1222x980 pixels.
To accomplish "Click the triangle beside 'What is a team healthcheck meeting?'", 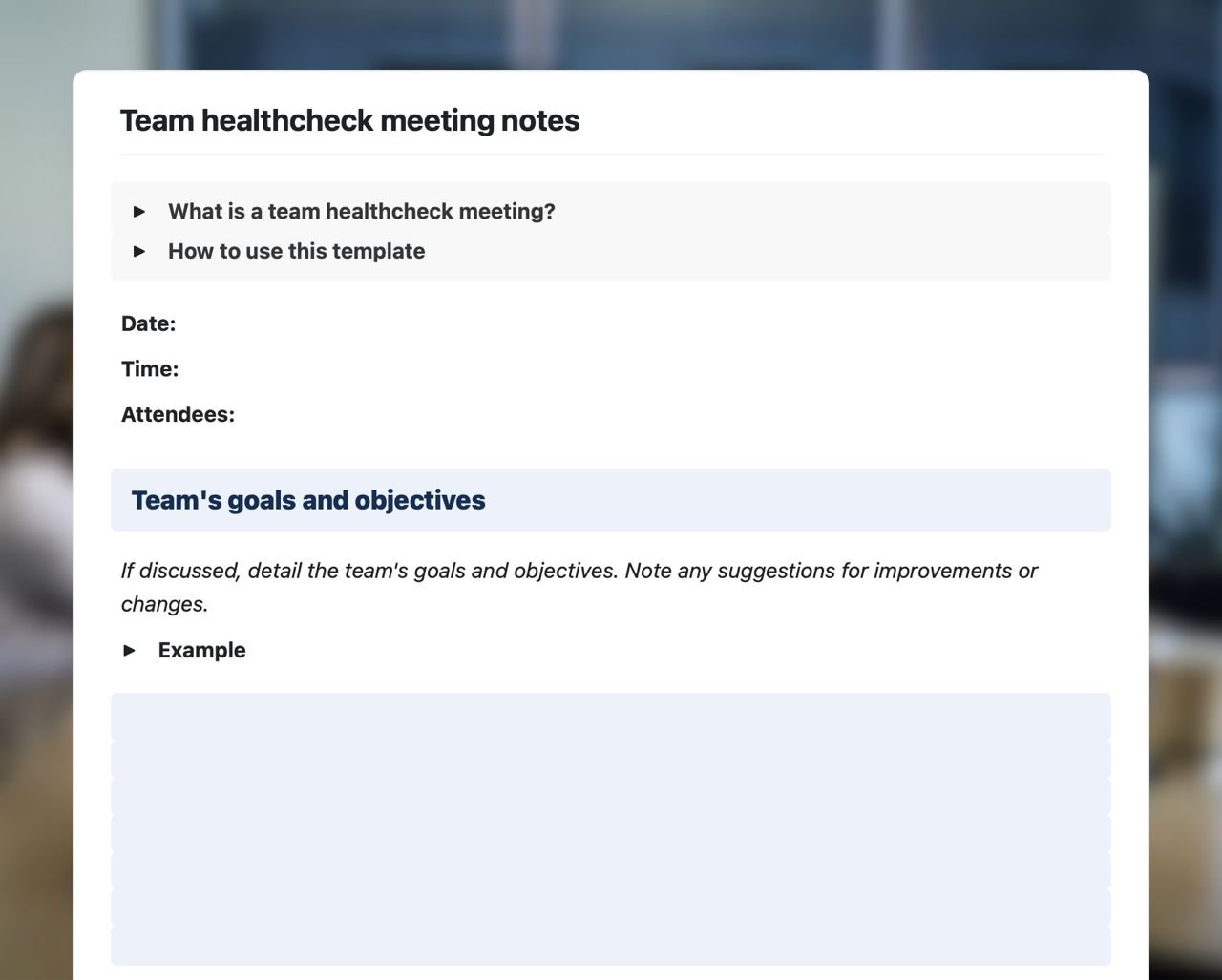I will pos(139,211).
